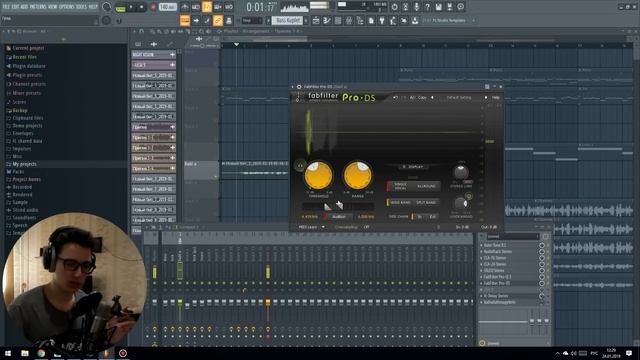The image size is (640, 360).
Task: Click the record button in transport
Action: 153,7
